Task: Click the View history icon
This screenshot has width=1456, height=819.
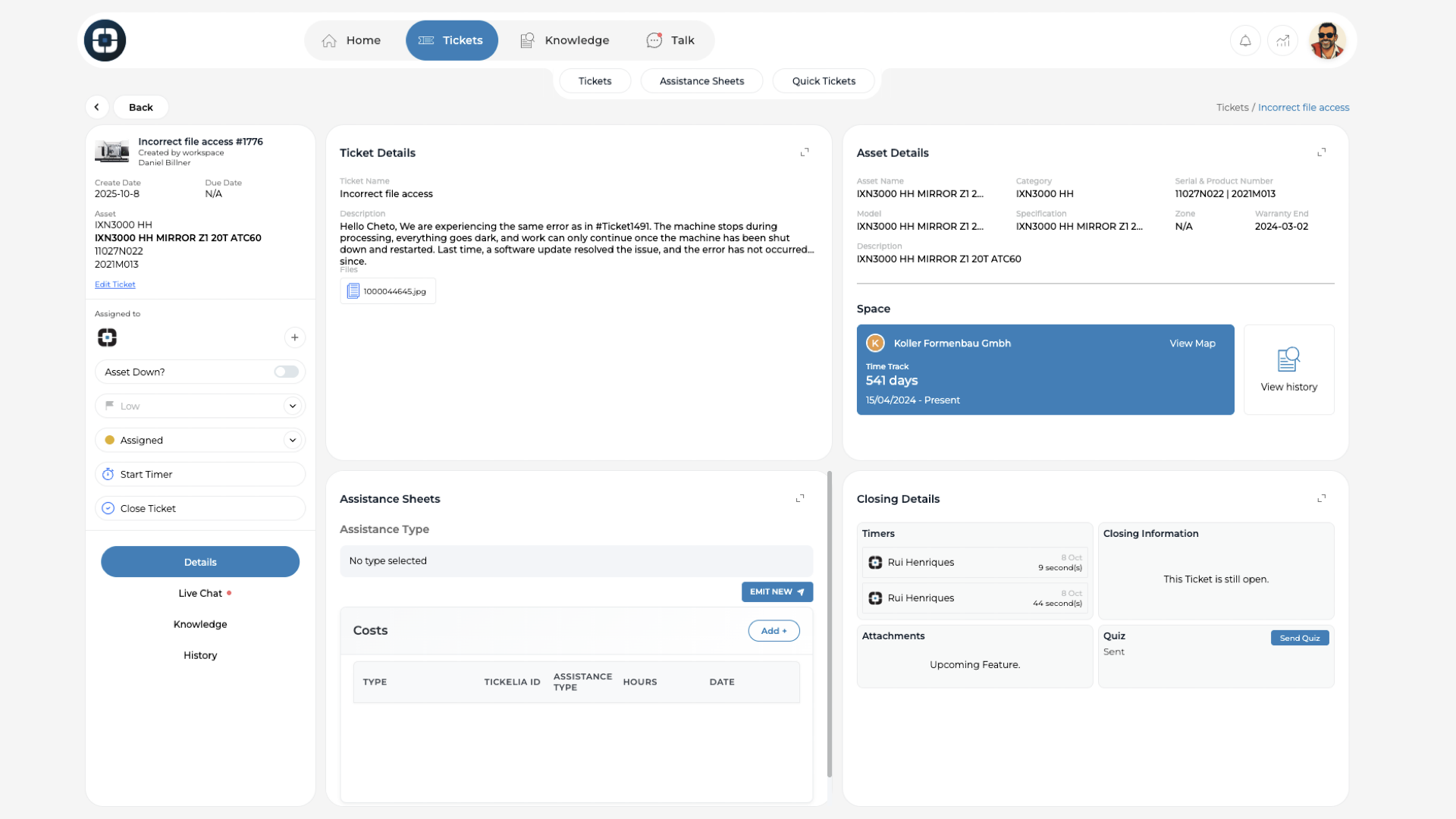Action: click(1288, 359)
